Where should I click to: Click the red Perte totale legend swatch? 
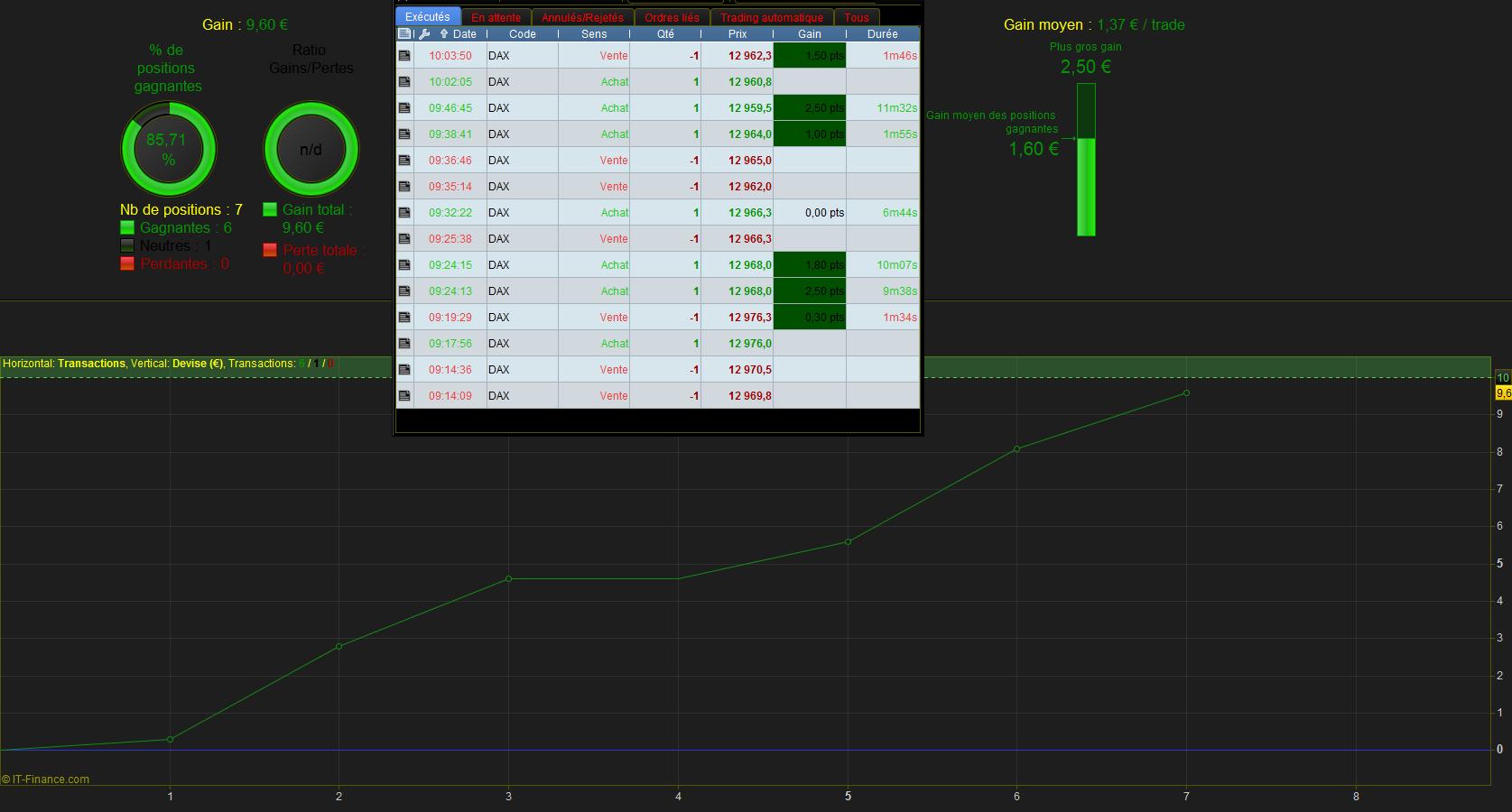pyautogui.click(x=270, y=251)
